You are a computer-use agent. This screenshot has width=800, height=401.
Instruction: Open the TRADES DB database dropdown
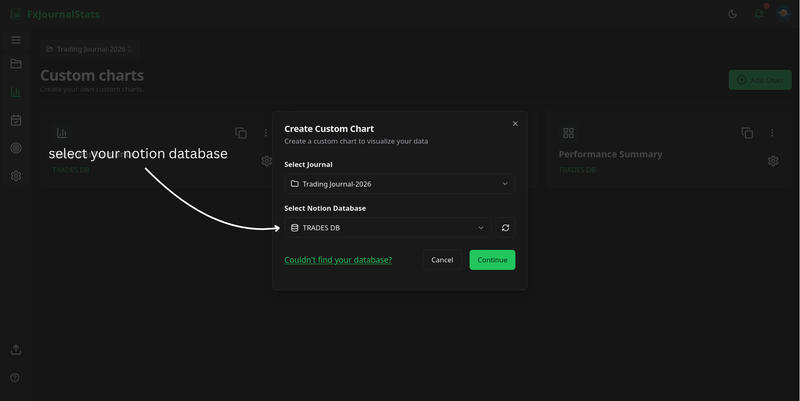click(387, 228)
